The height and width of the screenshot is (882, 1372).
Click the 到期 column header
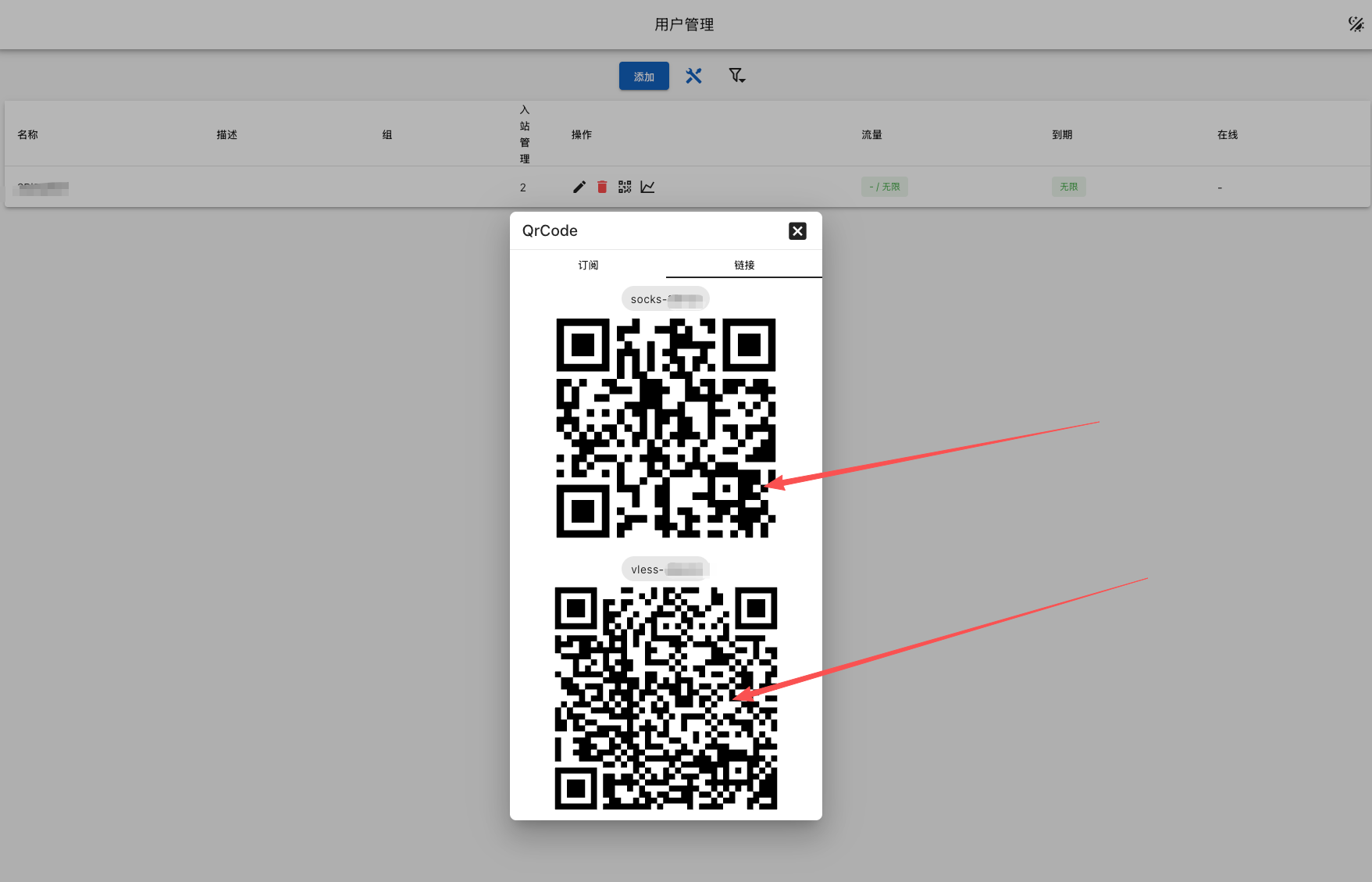point(1063,134)
